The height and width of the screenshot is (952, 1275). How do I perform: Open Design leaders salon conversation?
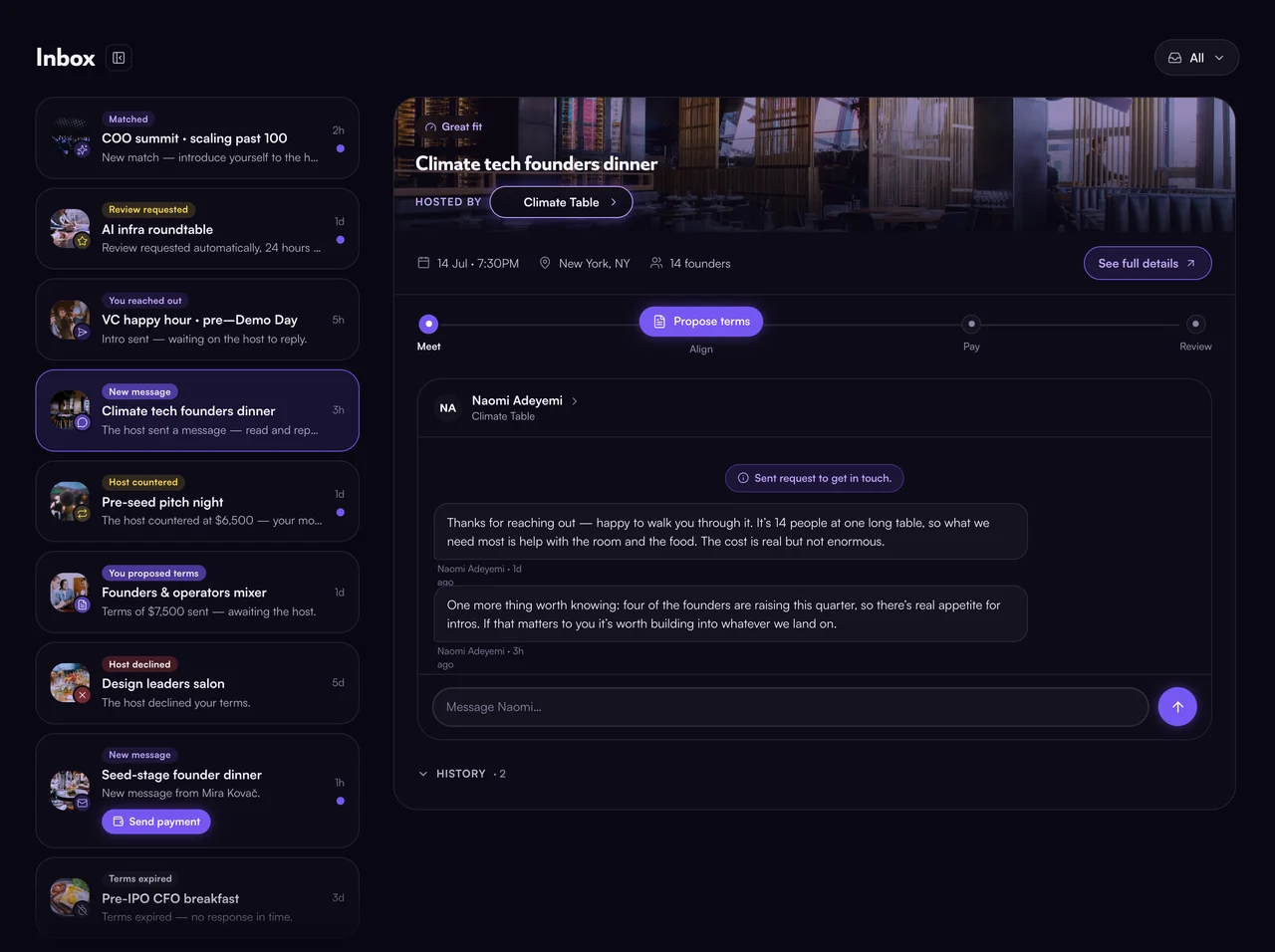coord(197,683)
